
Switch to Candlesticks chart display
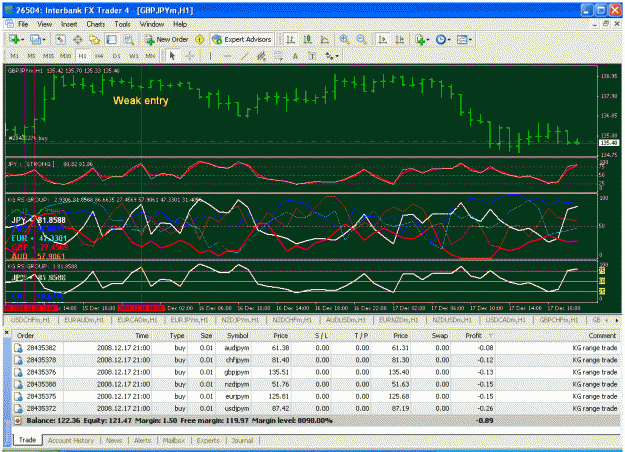coord(308,39)
